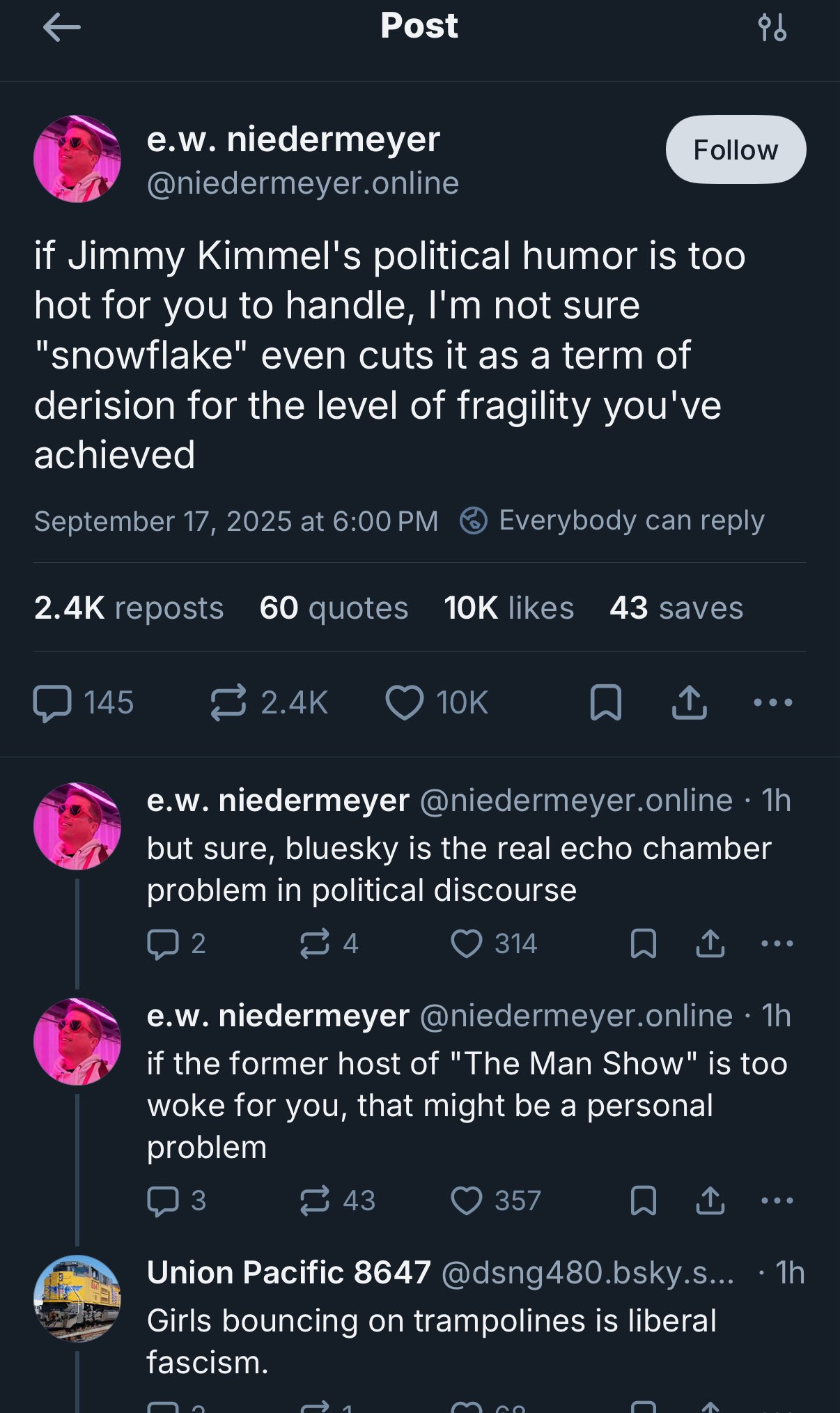Open Union Pacific 8647 train avatar
Image resolution: width=840 pixels, height=1413 pixels.
[77, 1298]
